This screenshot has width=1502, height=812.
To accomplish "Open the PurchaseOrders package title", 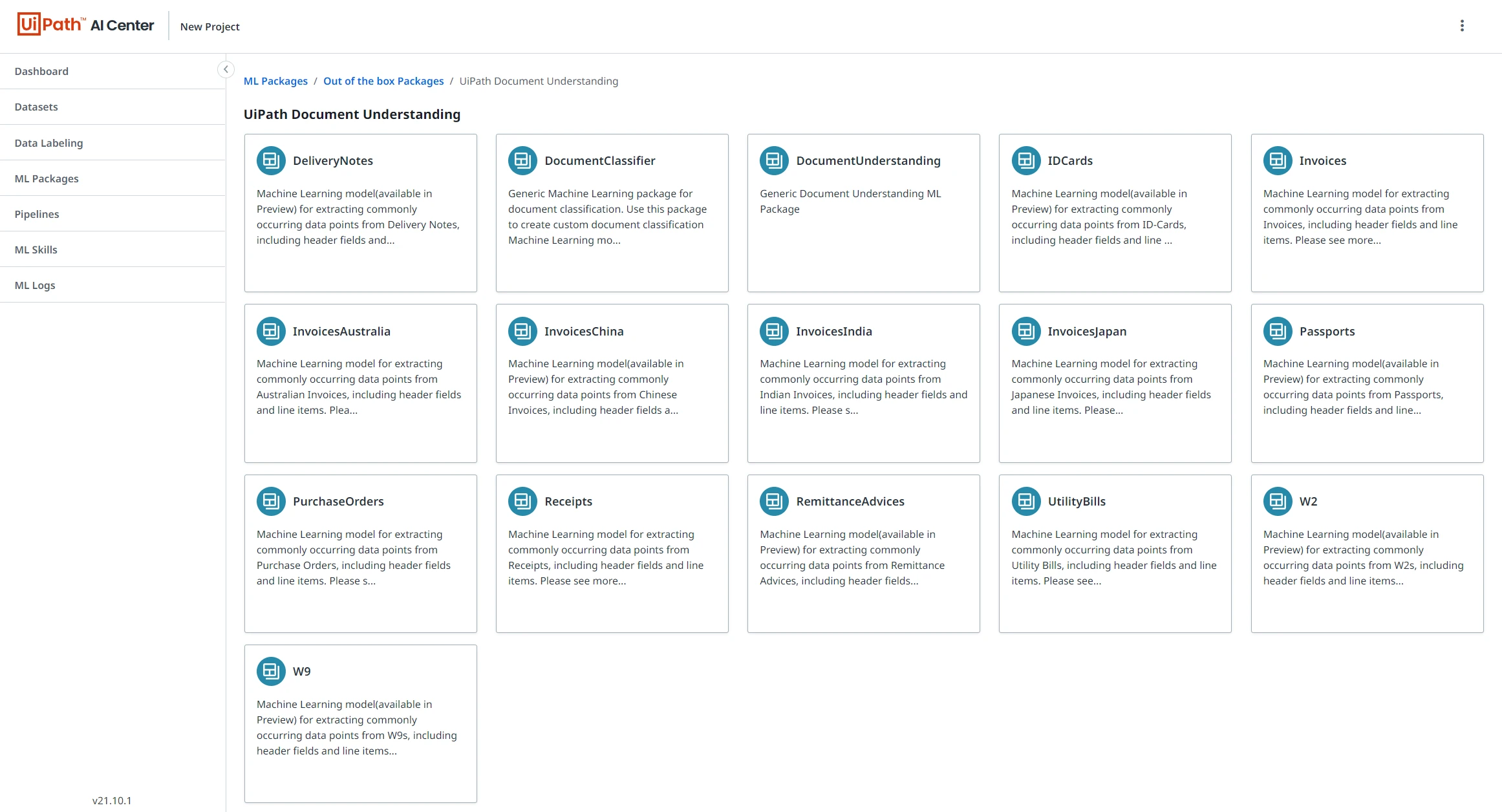I will (x=338, y=501).
